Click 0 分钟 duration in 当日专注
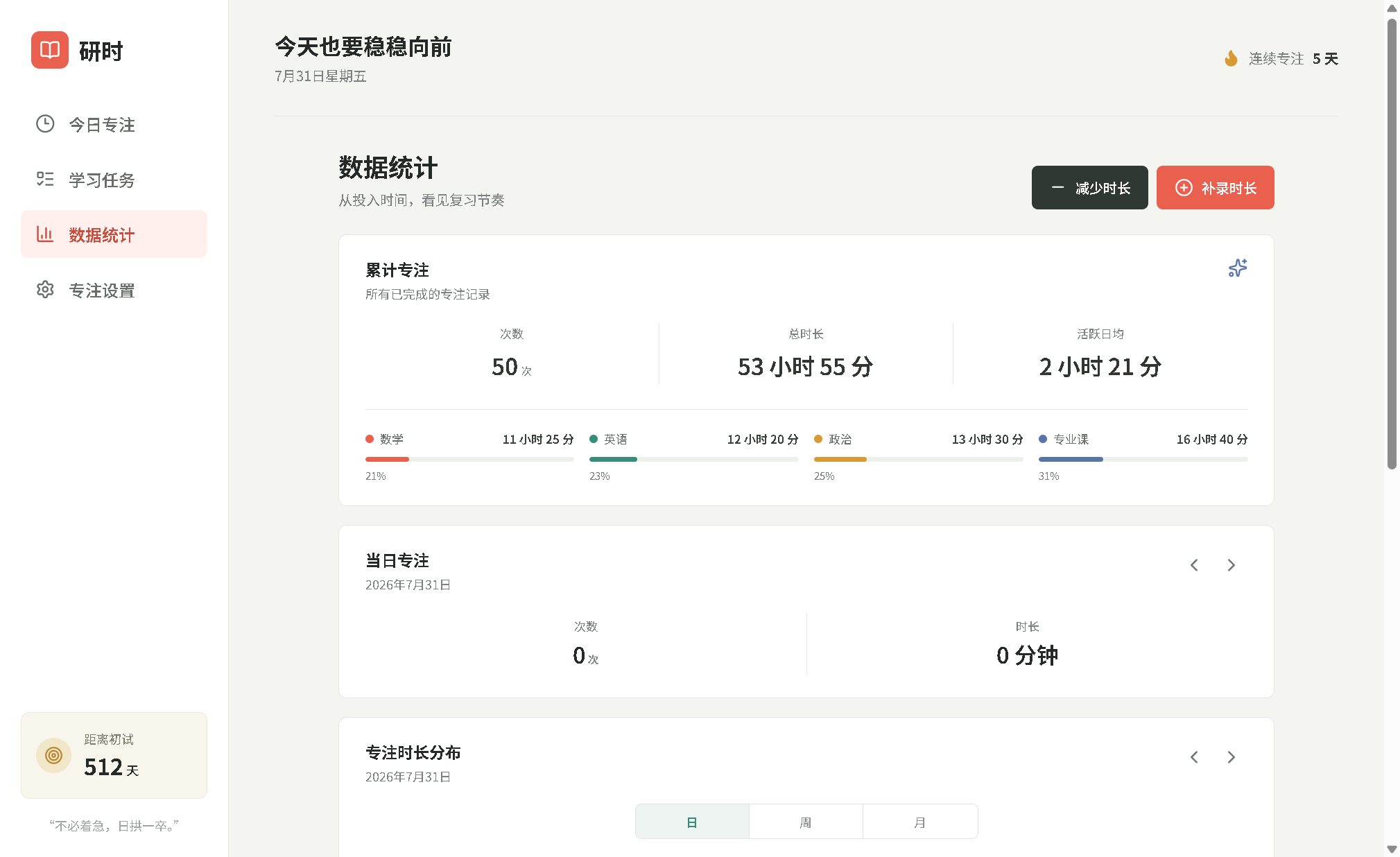 [1027, 655]
